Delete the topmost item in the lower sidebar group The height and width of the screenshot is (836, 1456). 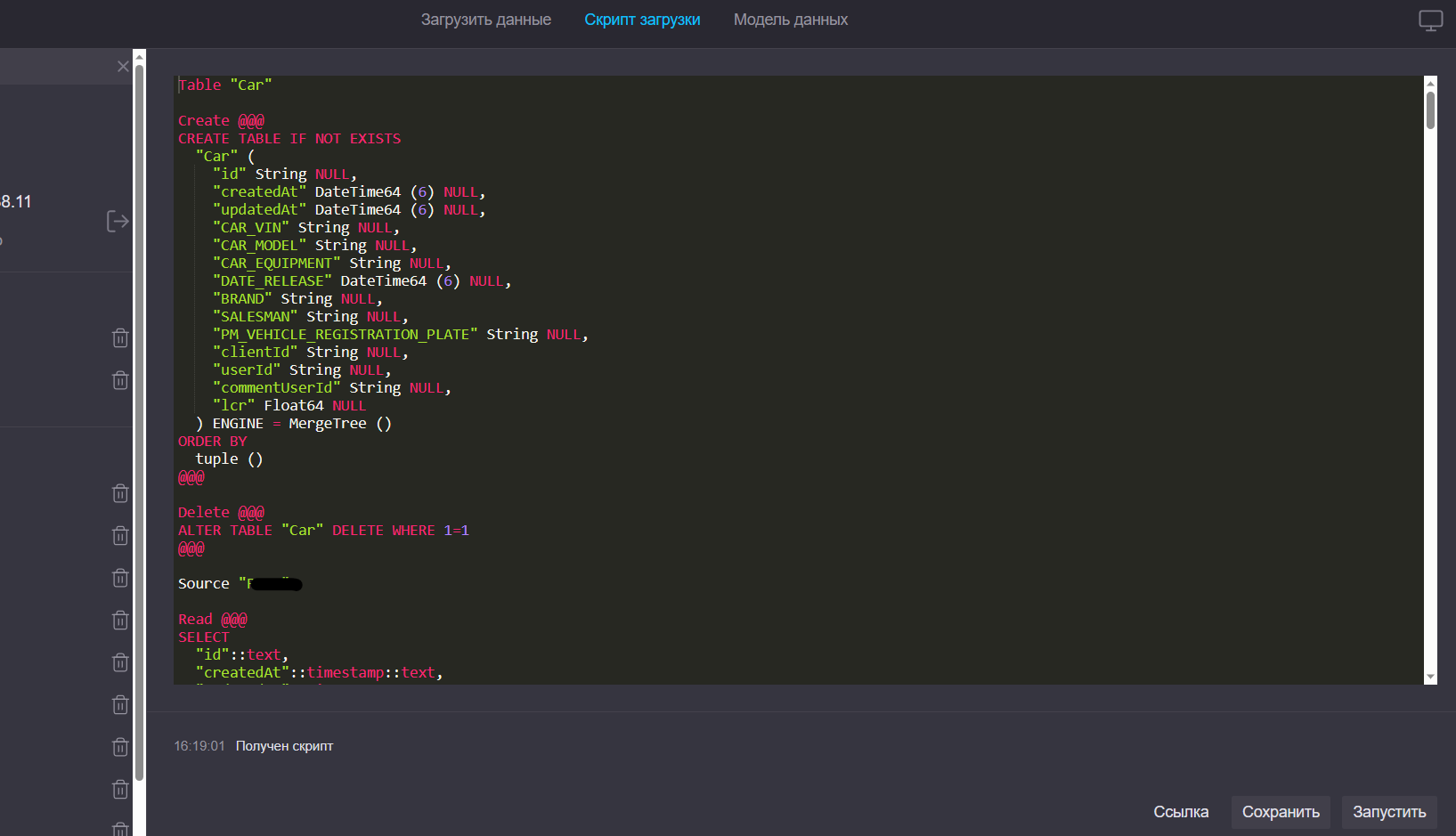(x=120, y=494)
